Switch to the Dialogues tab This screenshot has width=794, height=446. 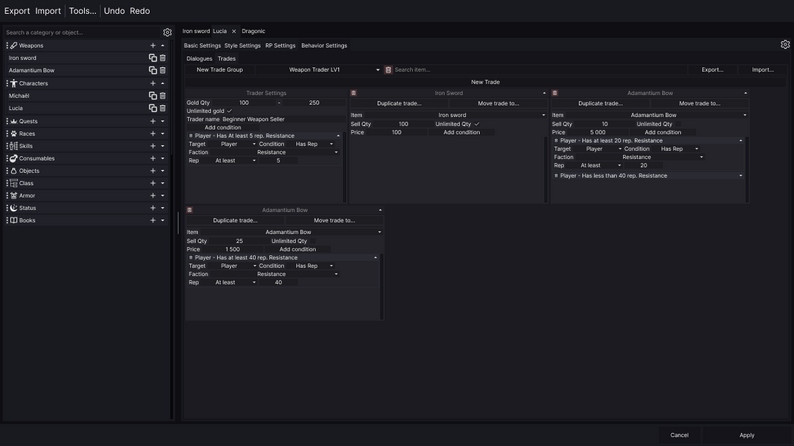[x=199, y=59]
